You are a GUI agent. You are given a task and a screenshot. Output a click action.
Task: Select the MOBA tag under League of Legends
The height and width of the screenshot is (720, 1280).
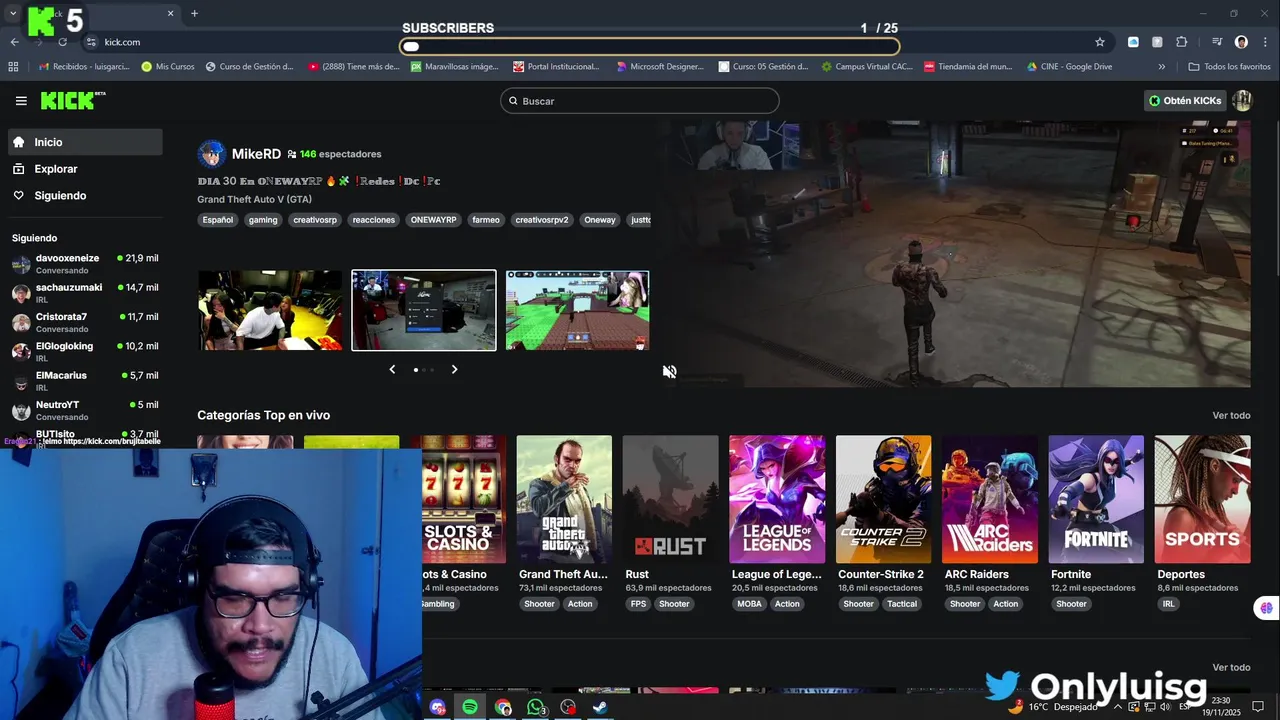[749, 604]
